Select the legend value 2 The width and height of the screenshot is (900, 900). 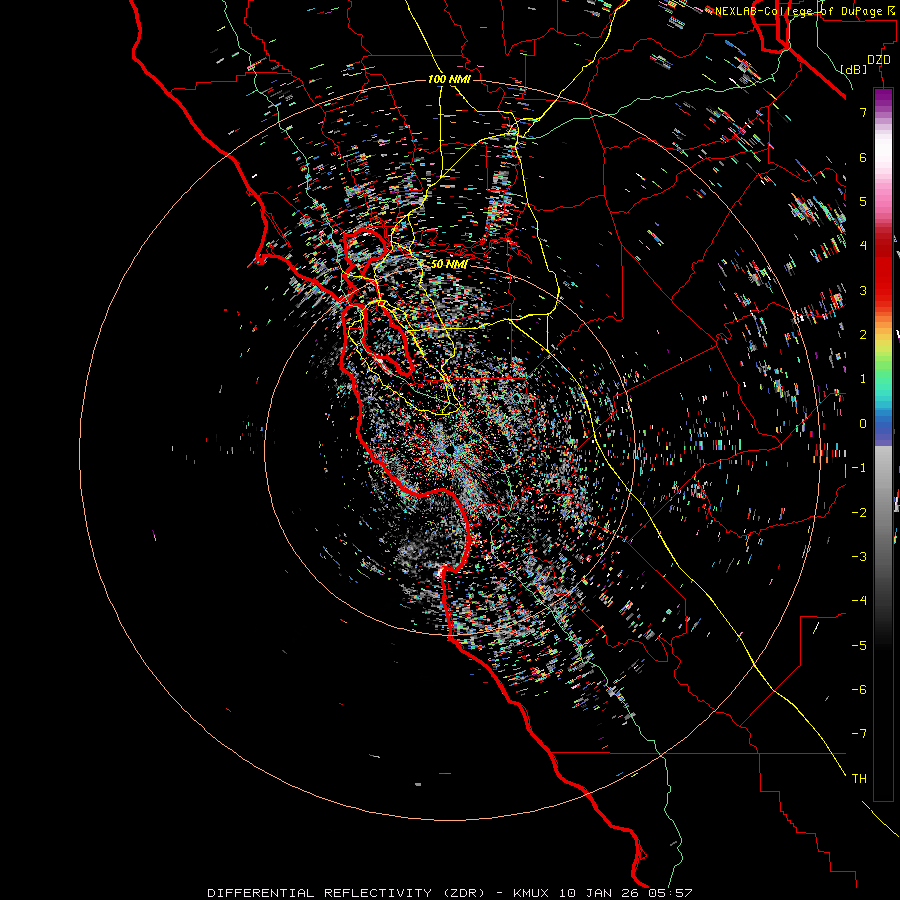click(x=863, y=335)
